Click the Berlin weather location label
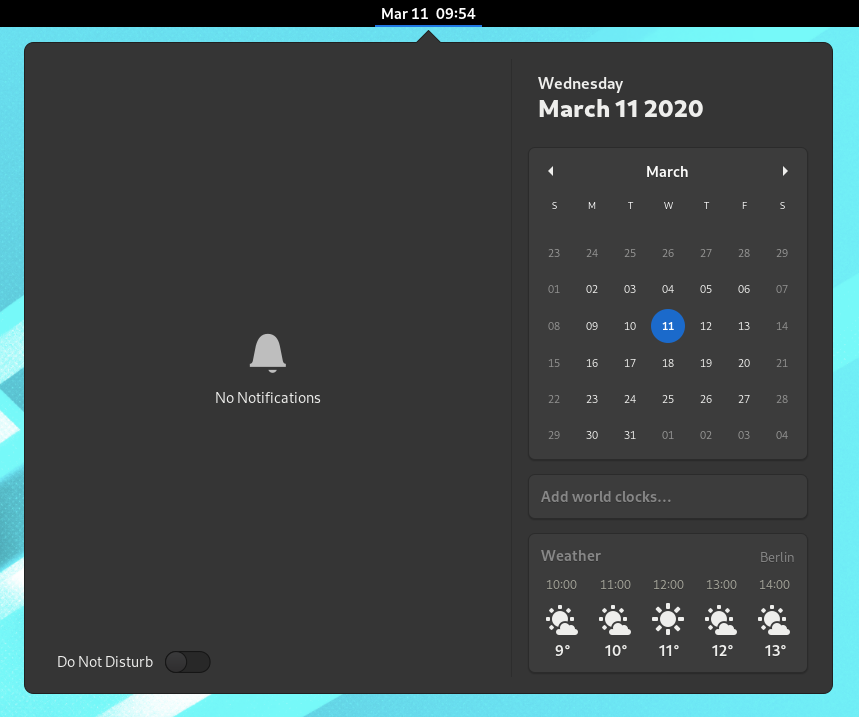This screenshot has width=859, height=717. pos(777,557)
